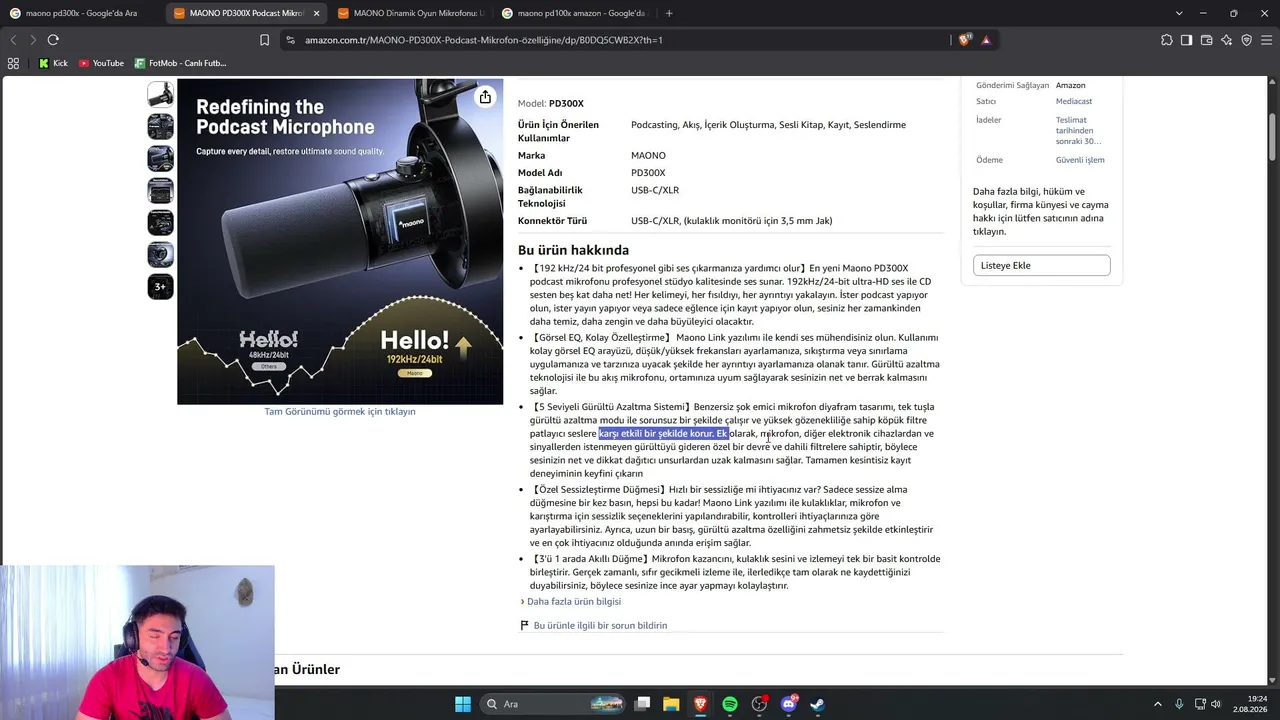Open the 'Güvenli işlem' payment link

[1080, 160]
